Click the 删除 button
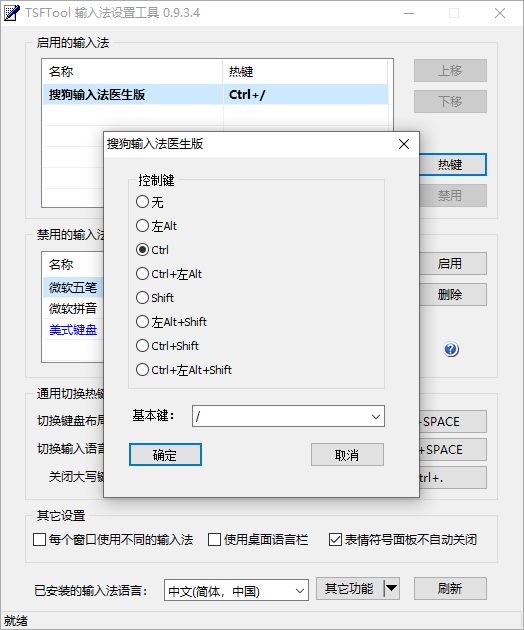This screenshot has width=524, height=630. point(452,295)
